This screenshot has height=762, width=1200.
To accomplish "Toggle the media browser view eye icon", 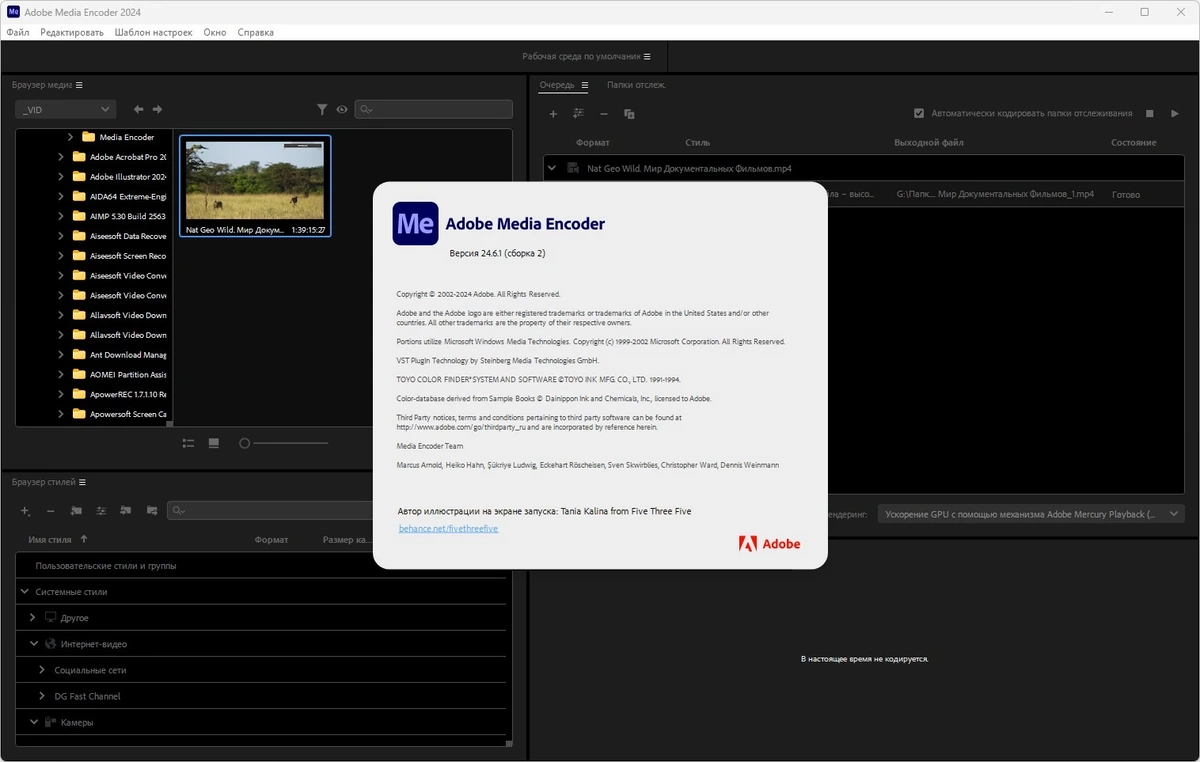I will pyautogui.click(x=342, y=110).
